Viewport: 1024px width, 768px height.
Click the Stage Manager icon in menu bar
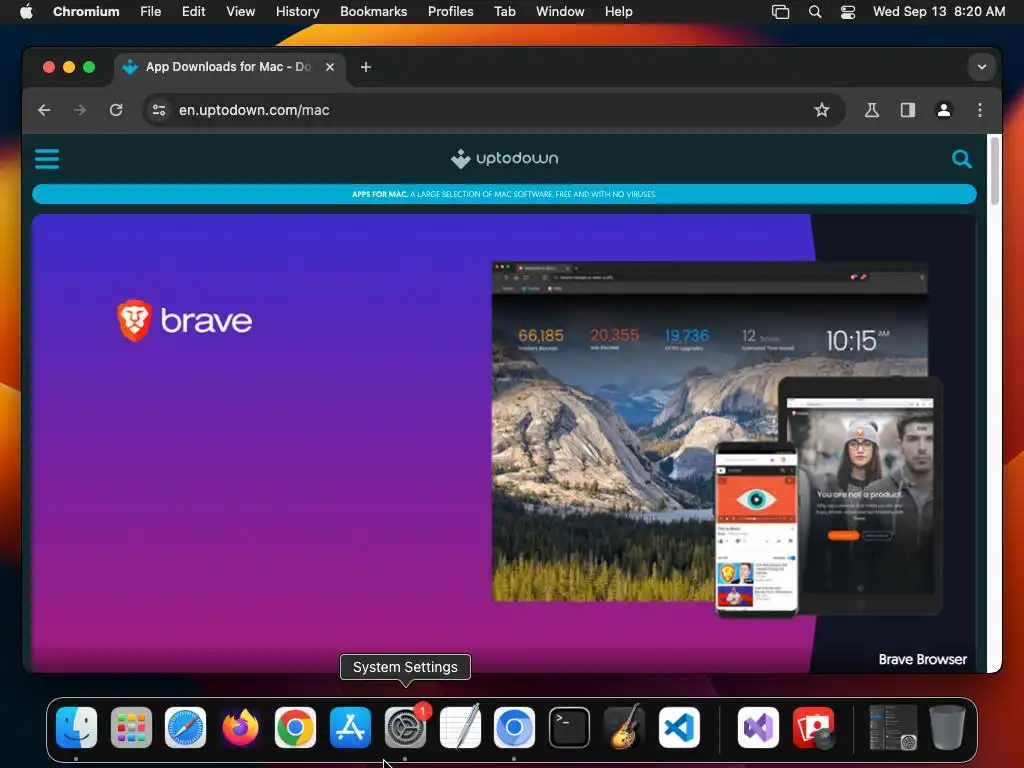coord(780,12)
